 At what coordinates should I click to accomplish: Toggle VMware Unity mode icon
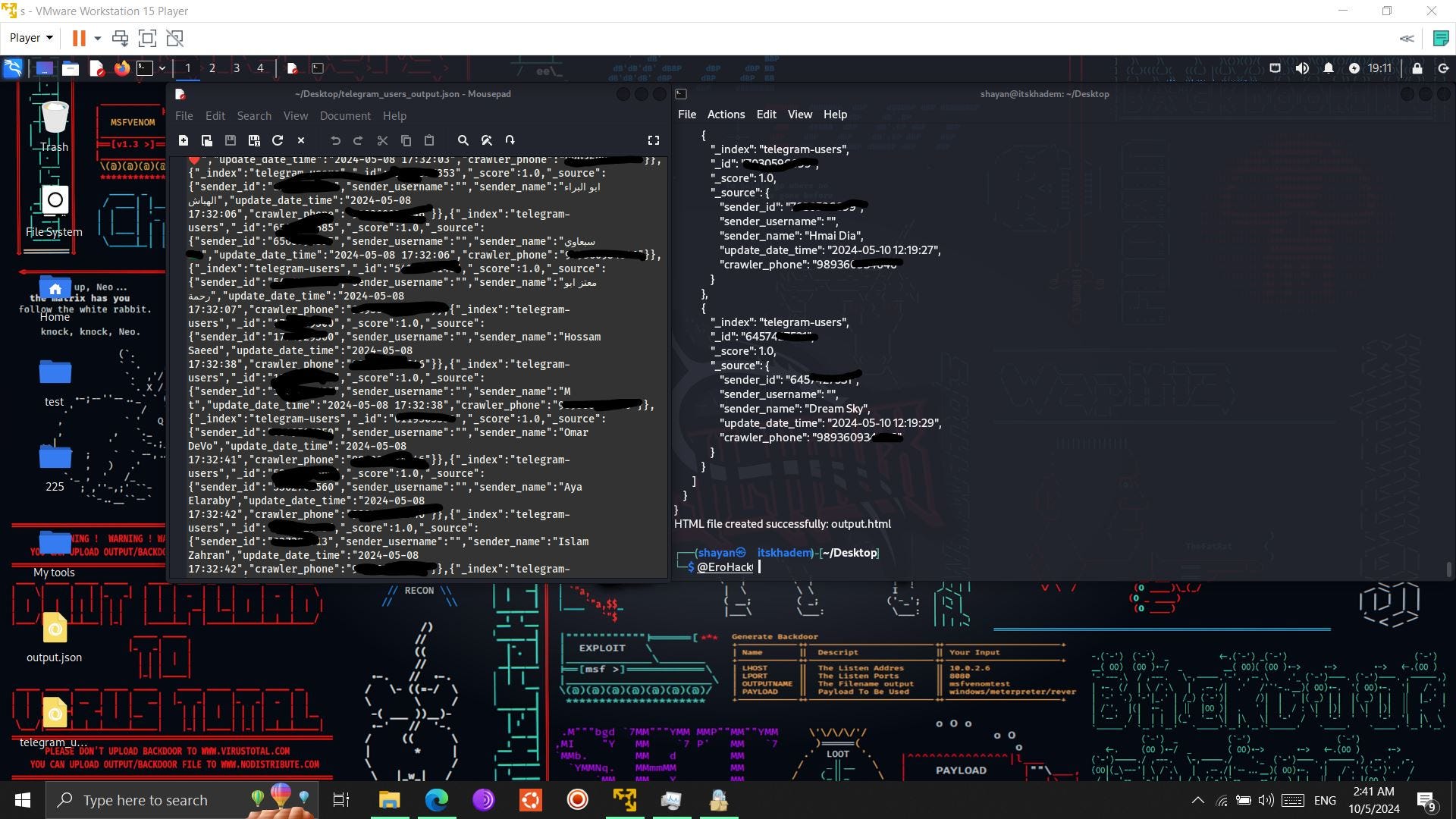click(174, 38)
